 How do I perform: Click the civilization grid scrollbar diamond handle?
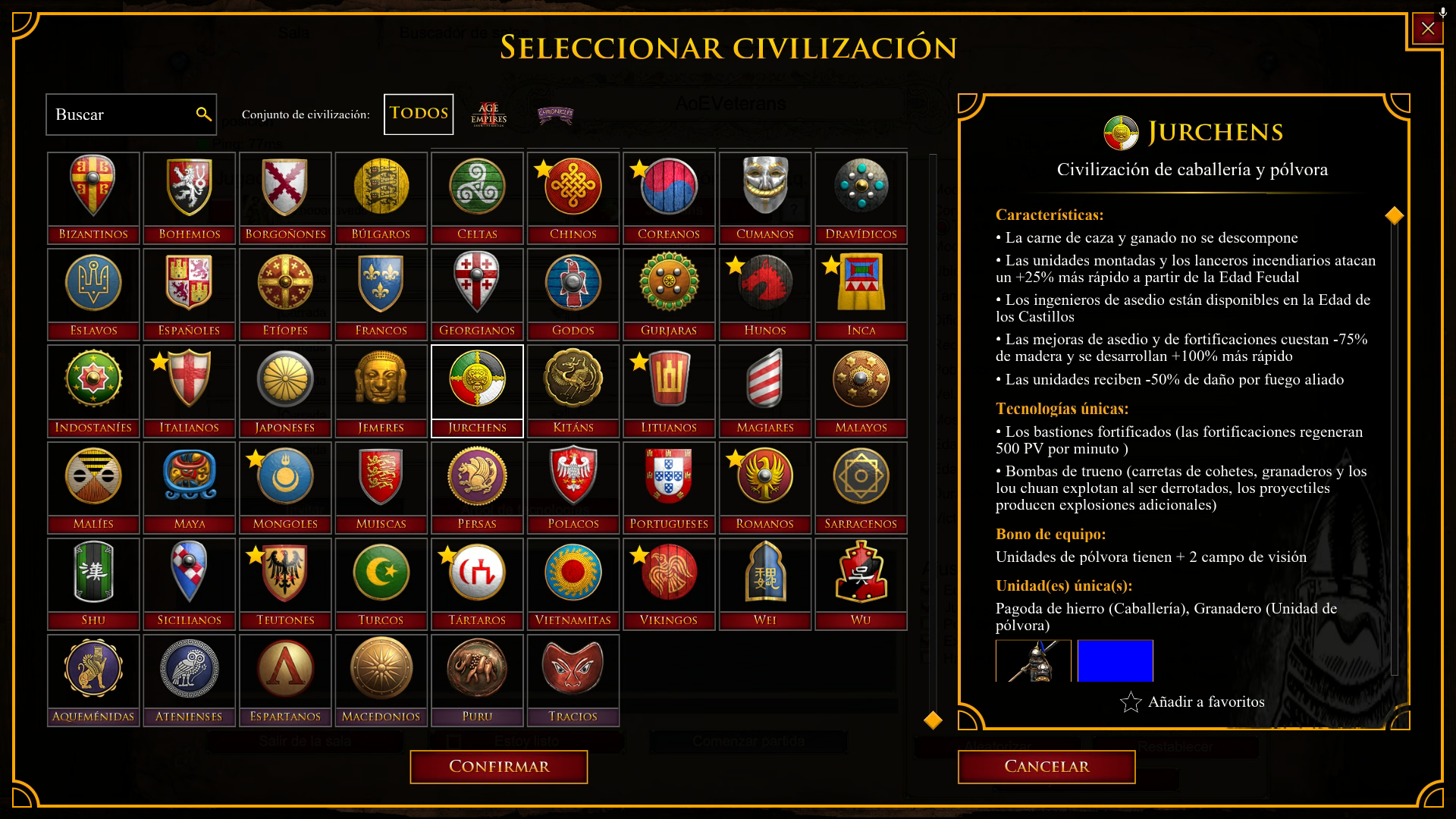coord(933,720)
